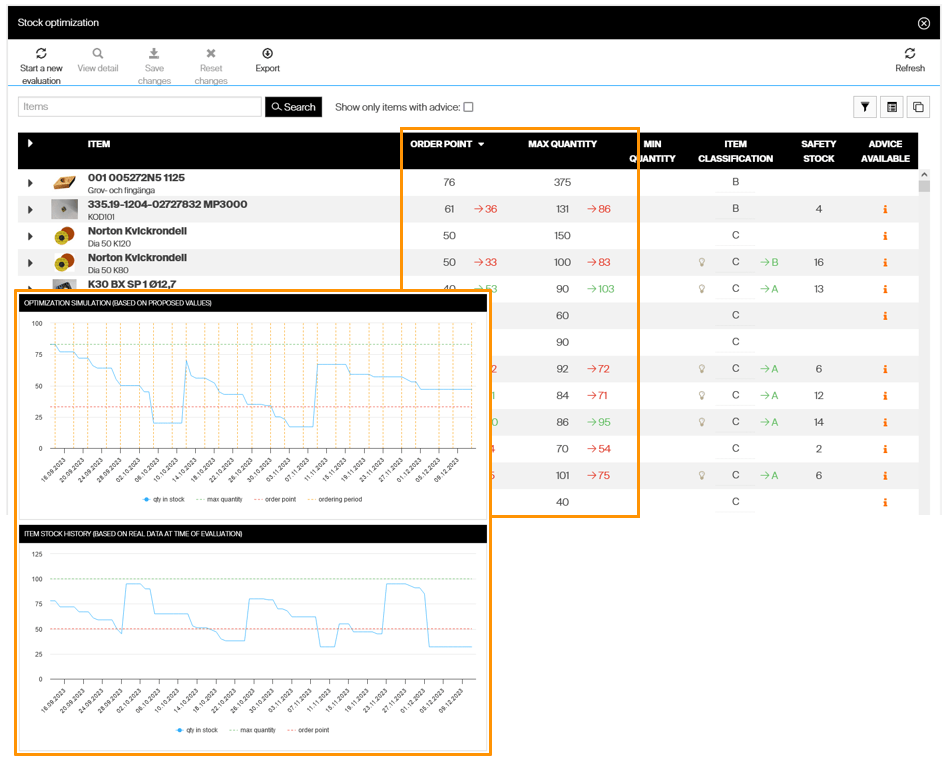
Task: Click the Export icon
Action: (267, 54)
